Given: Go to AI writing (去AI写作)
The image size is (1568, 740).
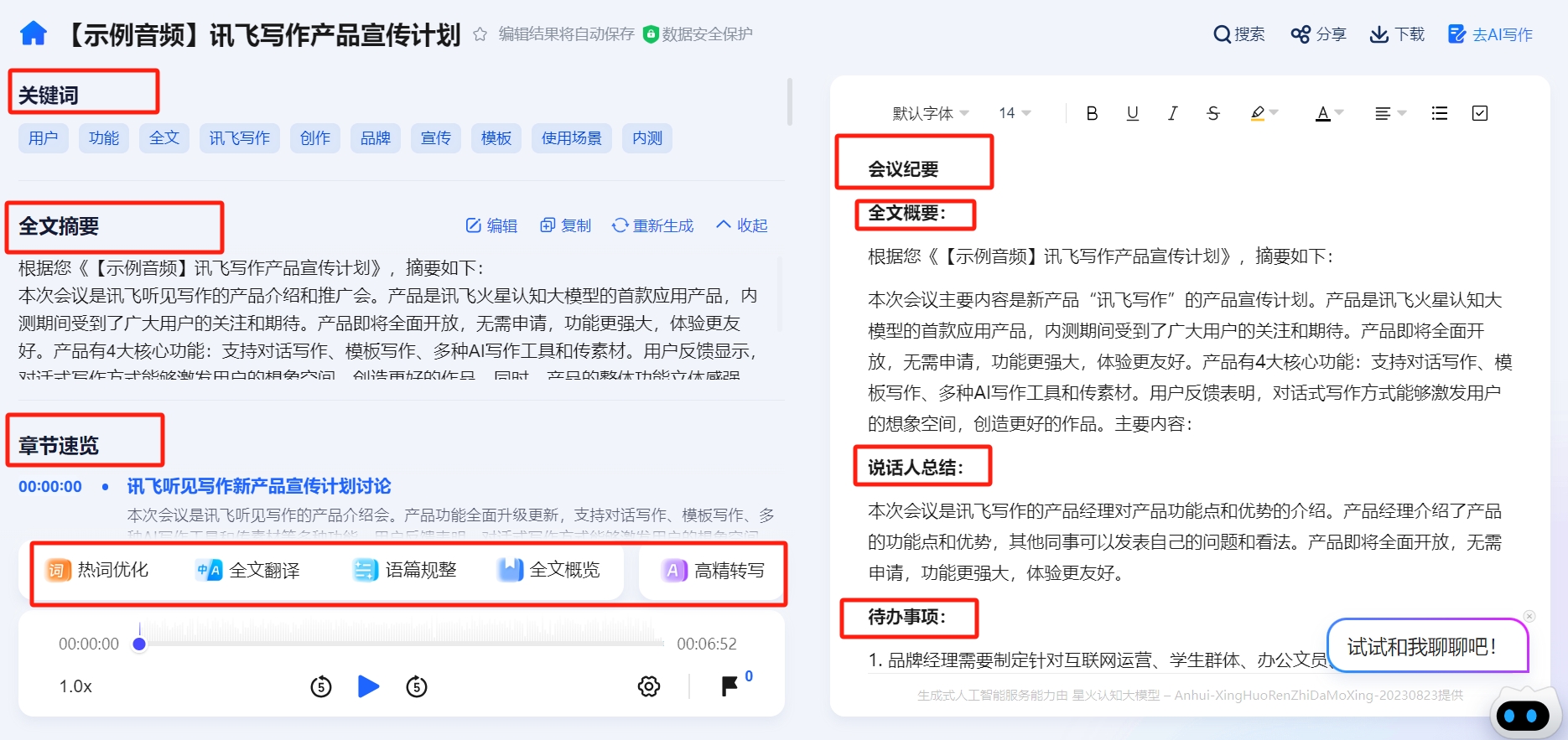Looking at the screenshot, I should [1490, 34].
